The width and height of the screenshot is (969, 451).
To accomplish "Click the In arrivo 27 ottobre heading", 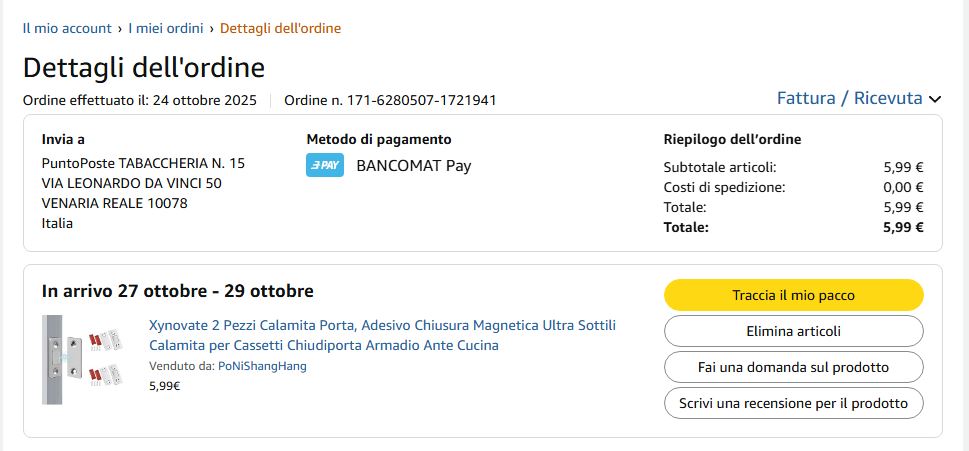I will 178,291.
